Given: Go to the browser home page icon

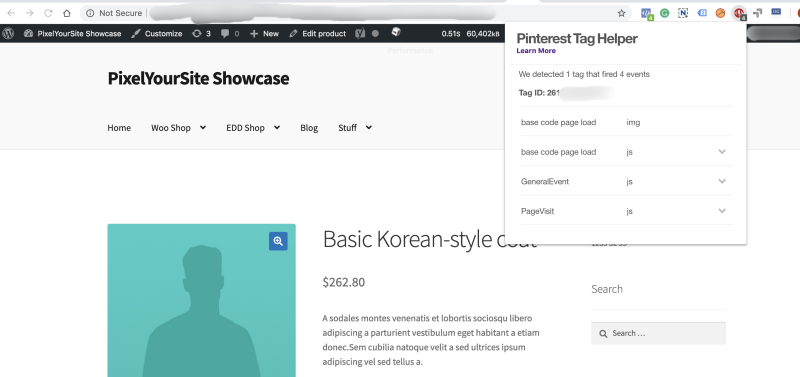Looking at the screenshot, I should pyautogui.click(x=67, y=13).
